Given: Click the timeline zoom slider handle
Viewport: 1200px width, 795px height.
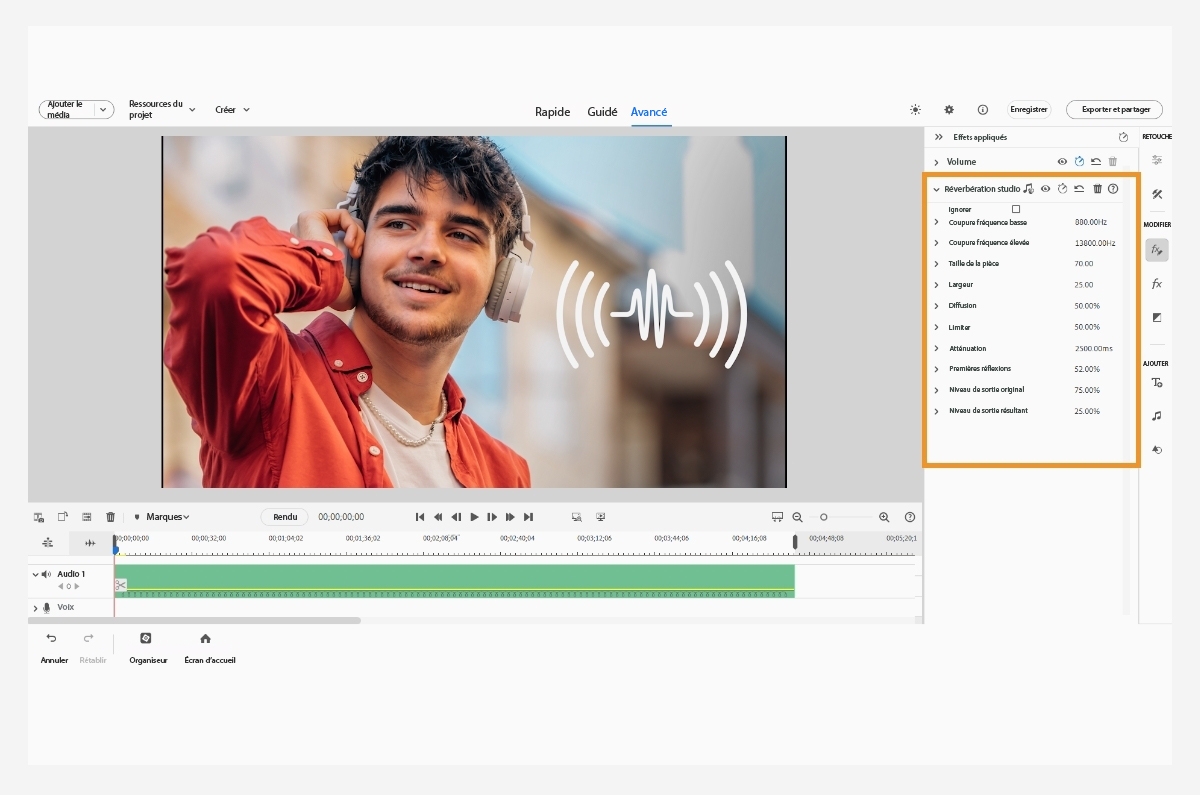Looking at the screenshot, I should (824, 517).
